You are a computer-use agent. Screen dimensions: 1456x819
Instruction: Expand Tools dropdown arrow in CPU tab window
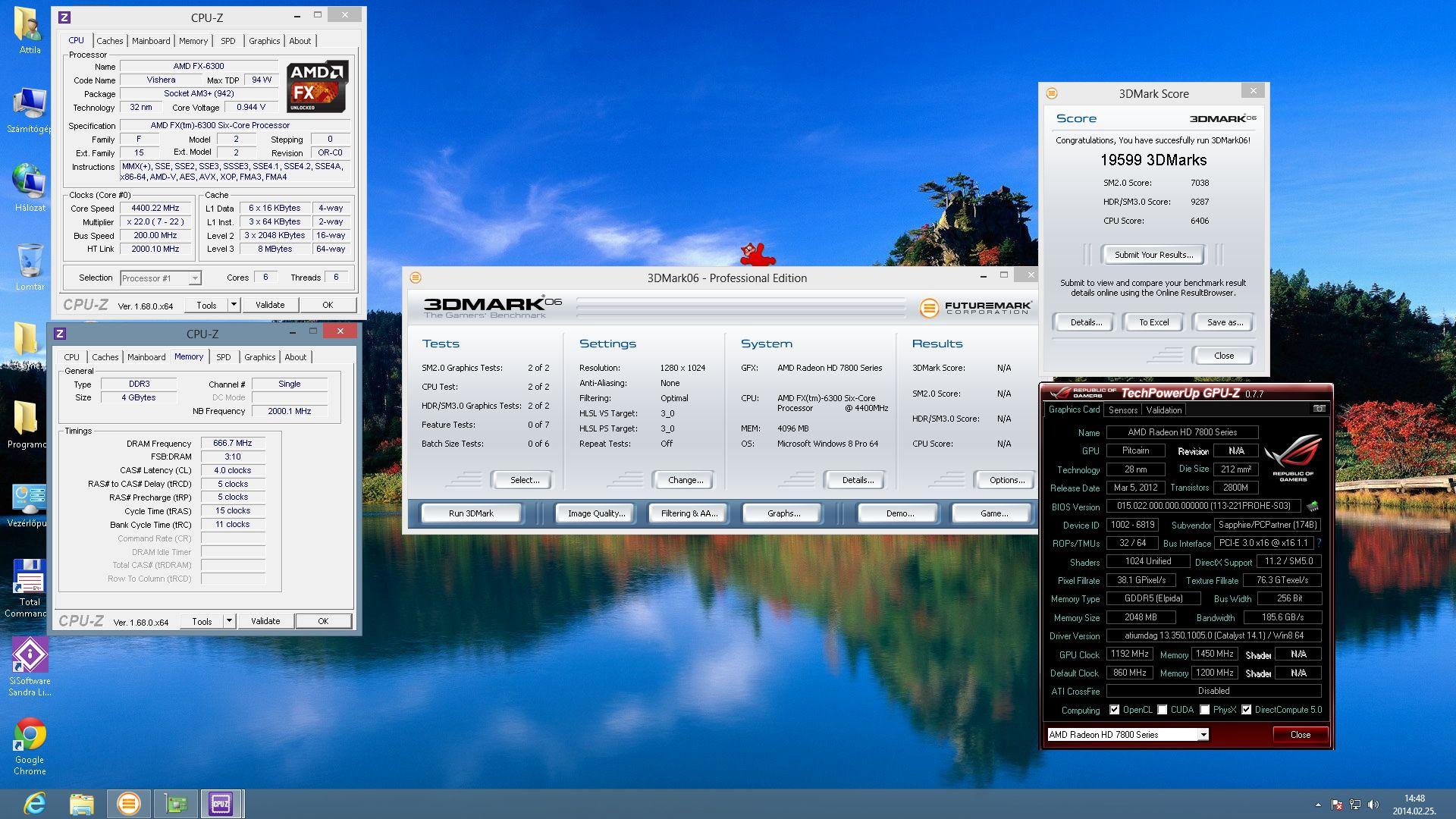[x=234, y=305]
